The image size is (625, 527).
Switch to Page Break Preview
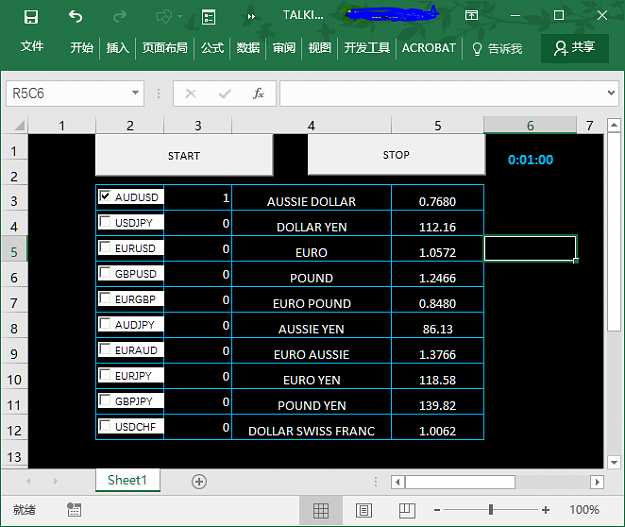click(x=407, y=510)
